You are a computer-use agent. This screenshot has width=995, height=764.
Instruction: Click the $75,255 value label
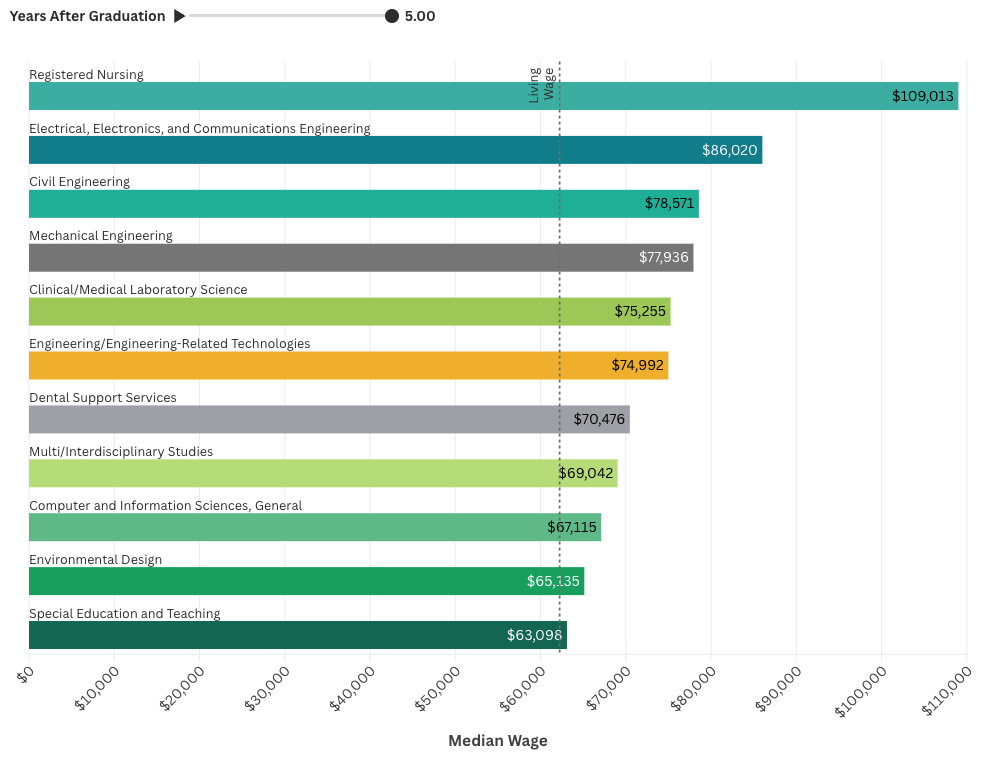click(x=640, y=311)
